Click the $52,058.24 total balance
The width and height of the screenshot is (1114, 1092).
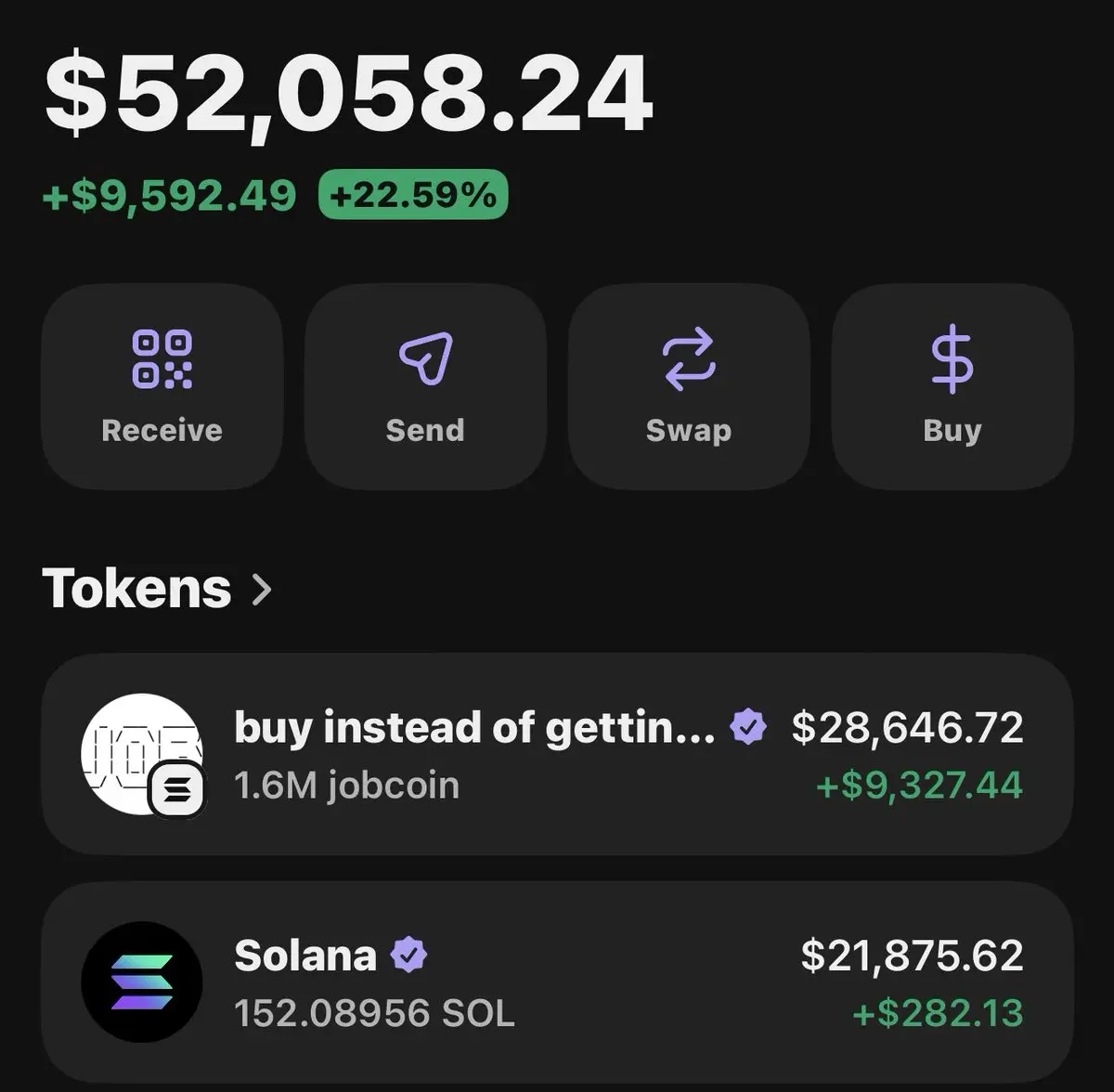[349, 94]
